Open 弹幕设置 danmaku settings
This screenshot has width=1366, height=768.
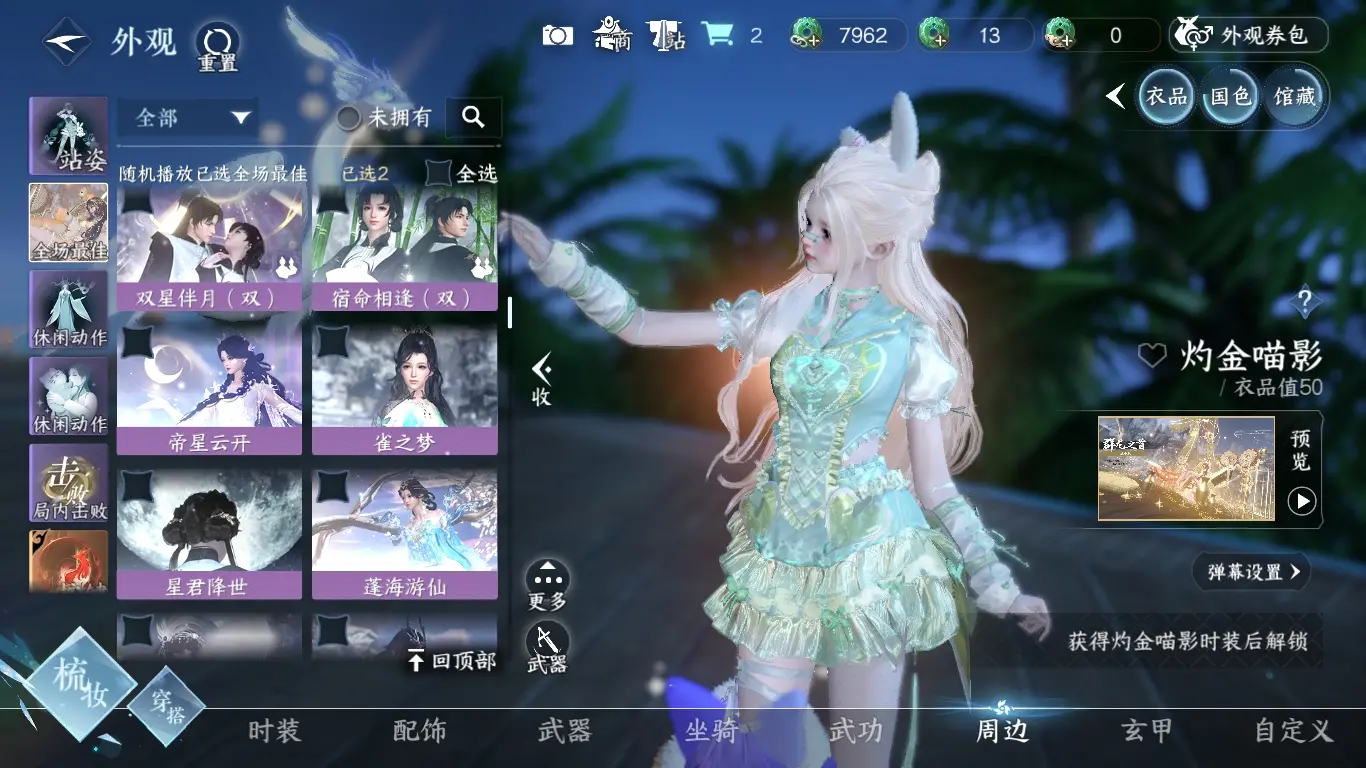click(1251, 572)
